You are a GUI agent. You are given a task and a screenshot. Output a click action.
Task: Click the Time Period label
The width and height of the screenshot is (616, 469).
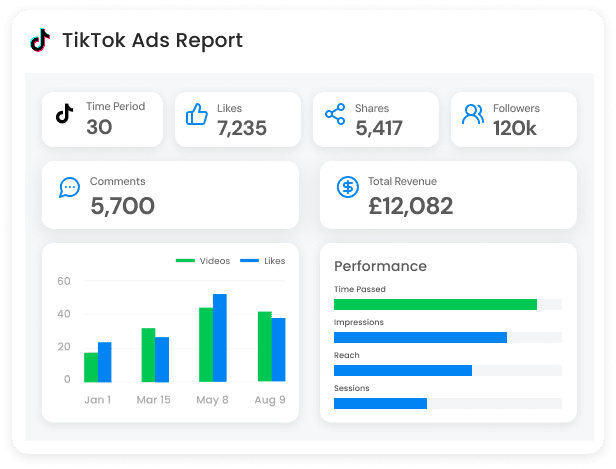(116, 106)
